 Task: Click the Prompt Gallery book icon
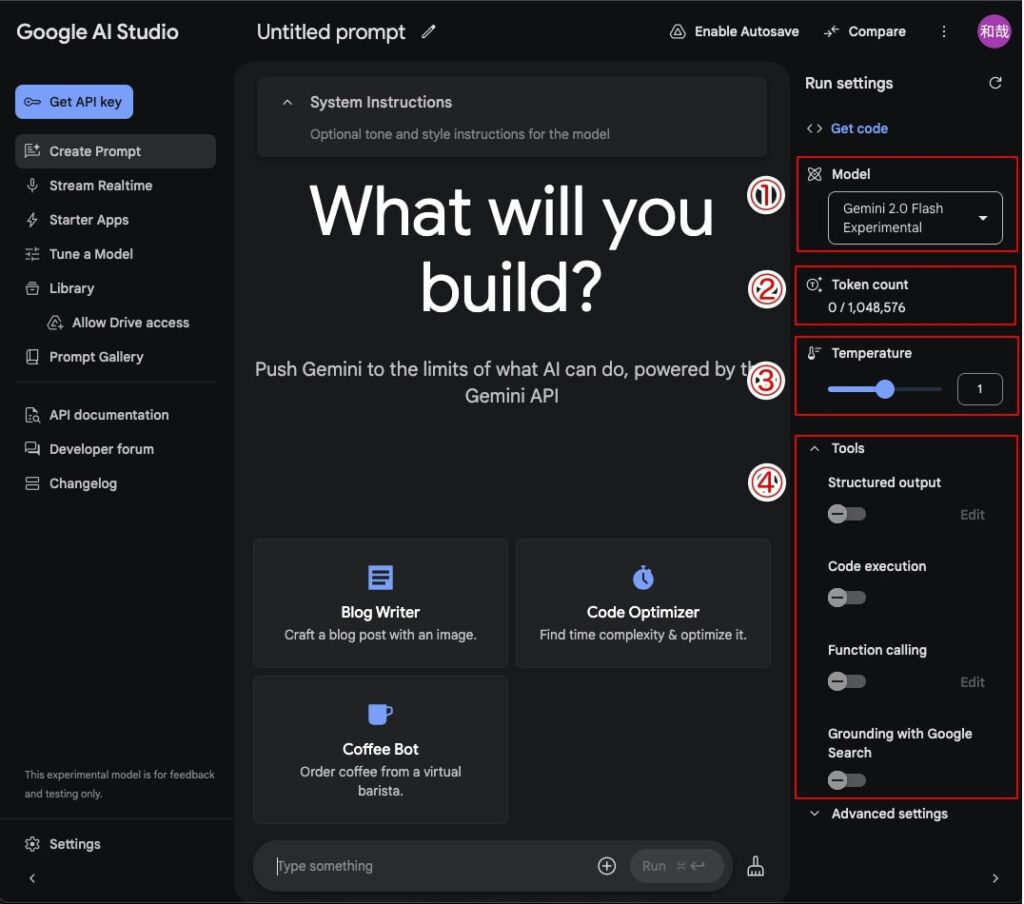[32, 357]
